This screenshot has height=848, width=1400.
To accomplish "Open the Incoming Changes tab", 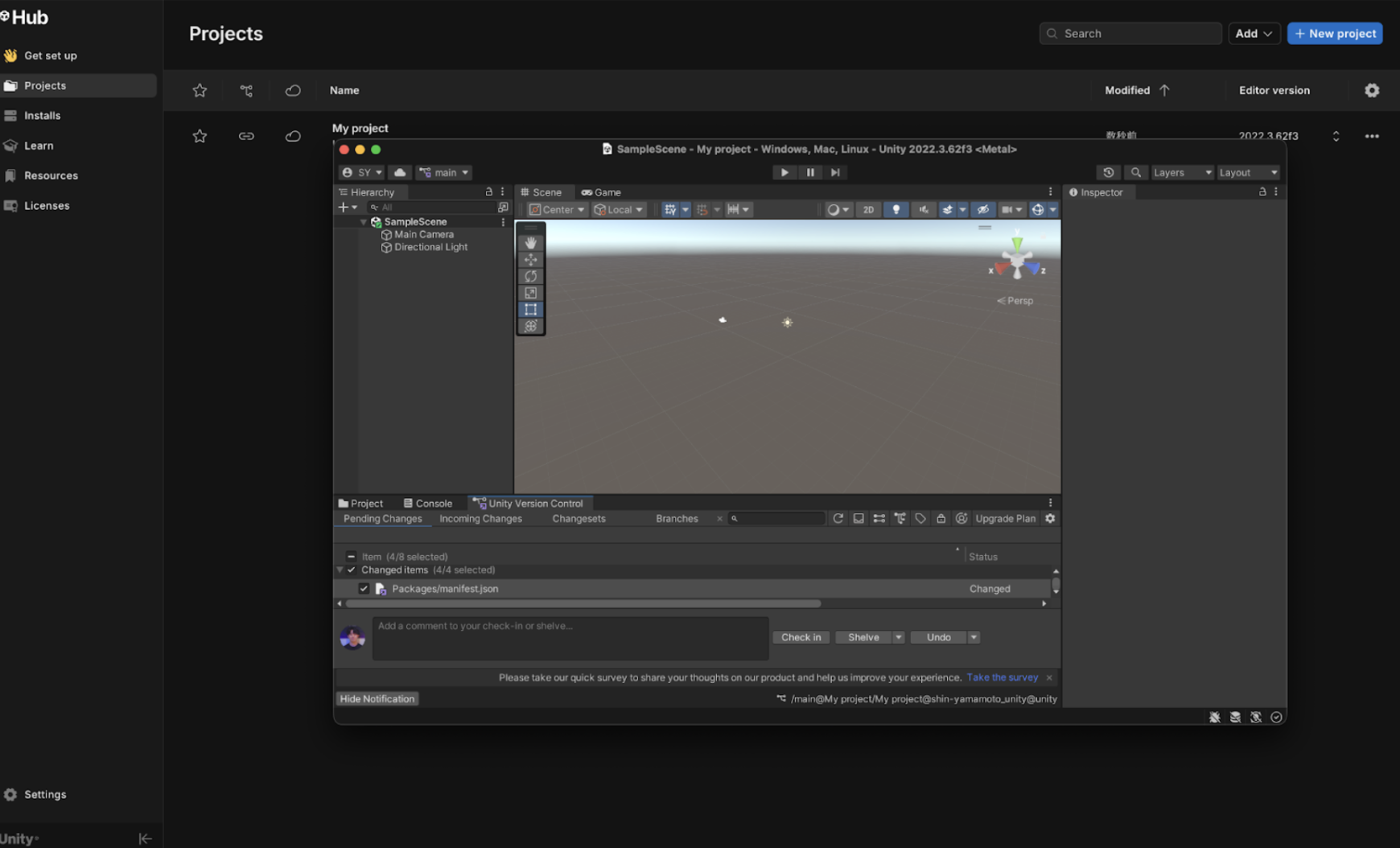I will pos(480,519).
